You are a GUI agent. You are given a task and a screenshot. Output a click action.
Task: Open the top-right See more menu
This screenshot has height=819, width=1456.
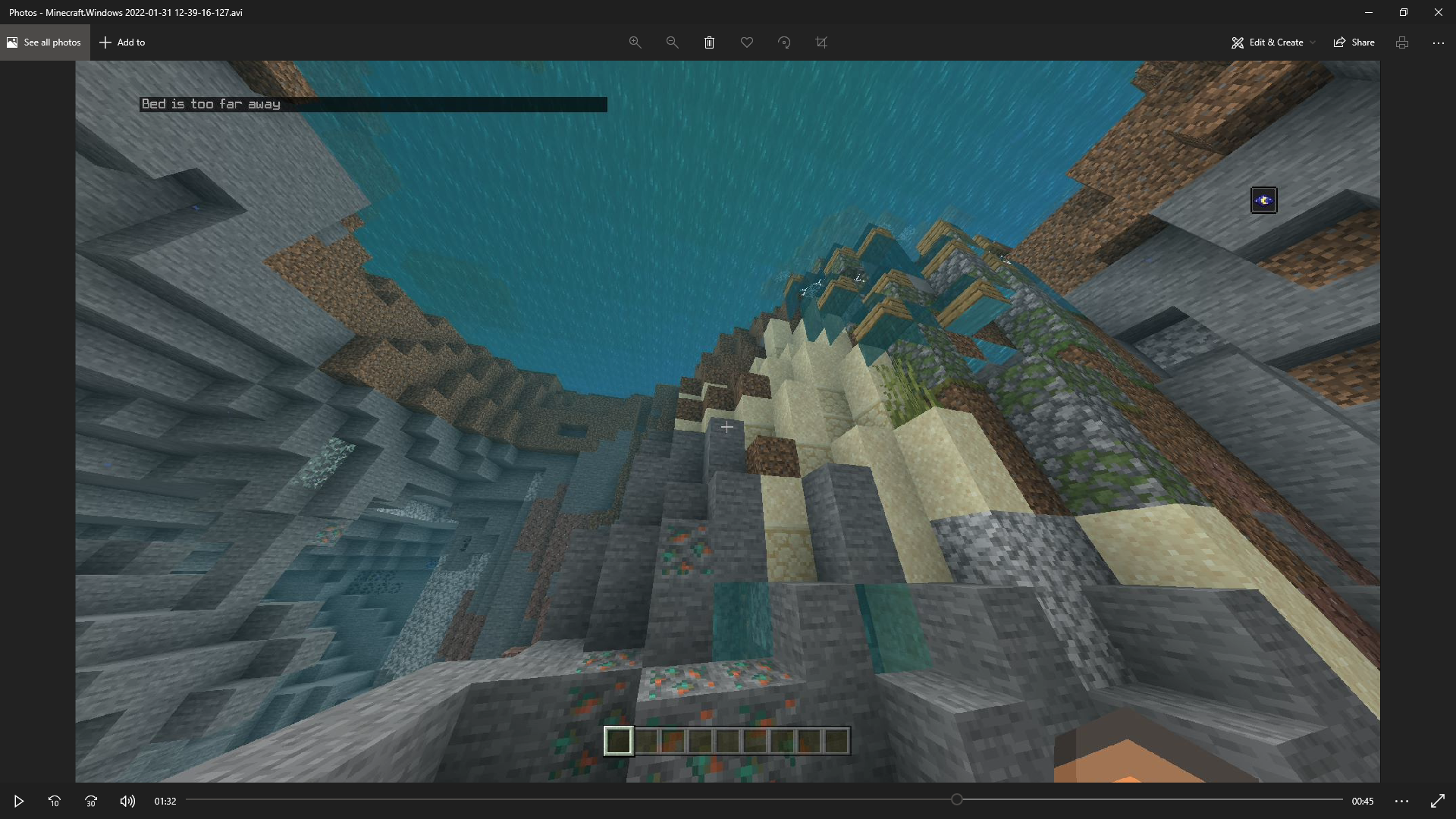tap(1439, 42)
